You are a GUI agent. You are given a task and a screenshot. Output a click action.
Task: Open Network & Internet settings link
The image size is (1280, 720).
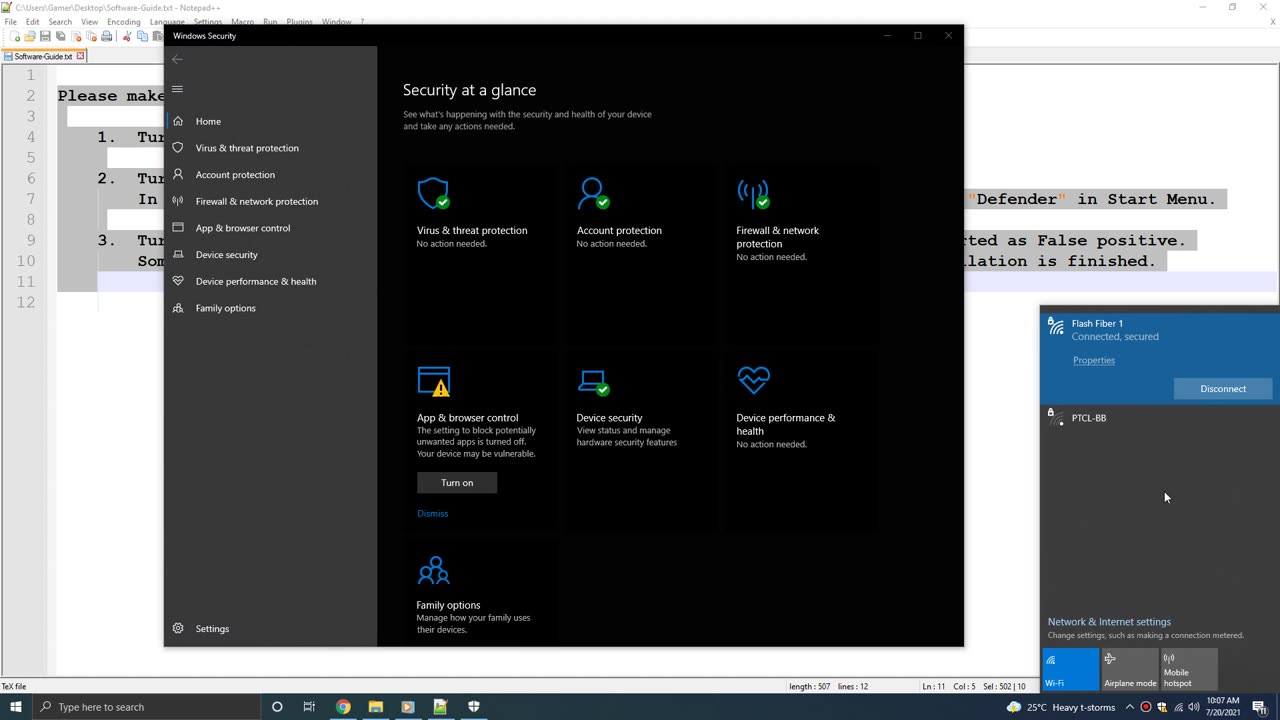(1109, 622)
